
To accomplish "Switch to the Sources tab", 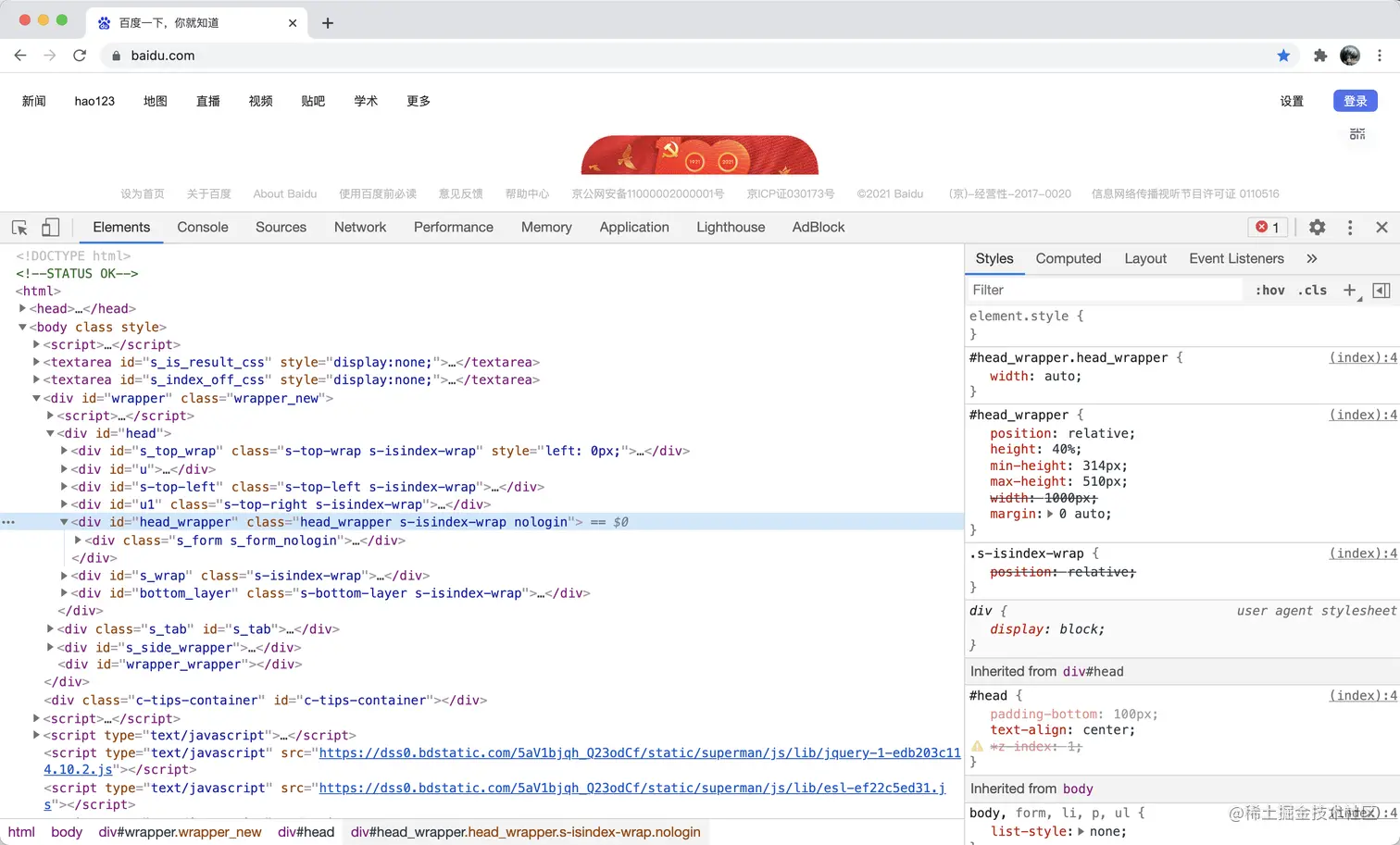I will (281, 227).
